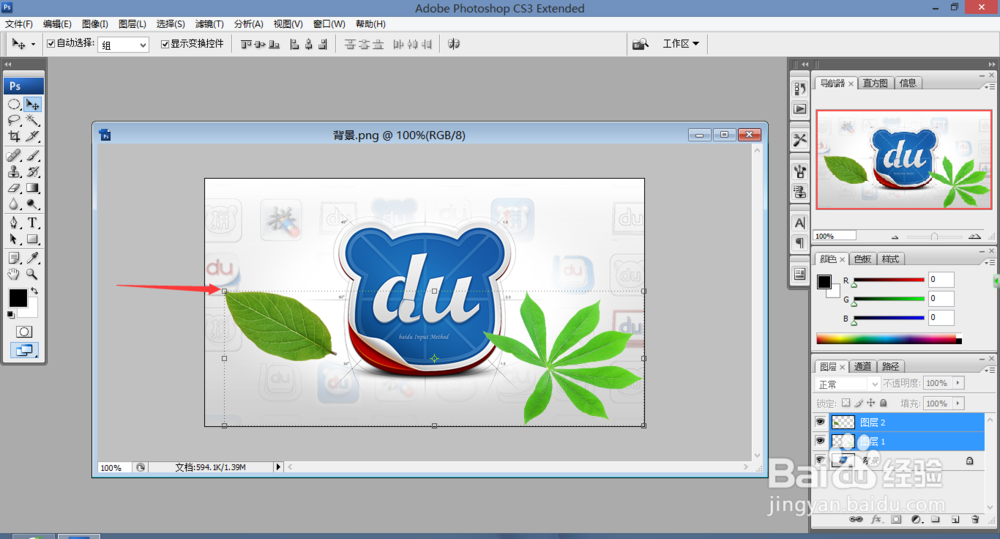The image size is (1000, 539).
Task: Select the Pen tool
Action: (x=14, y=223)
